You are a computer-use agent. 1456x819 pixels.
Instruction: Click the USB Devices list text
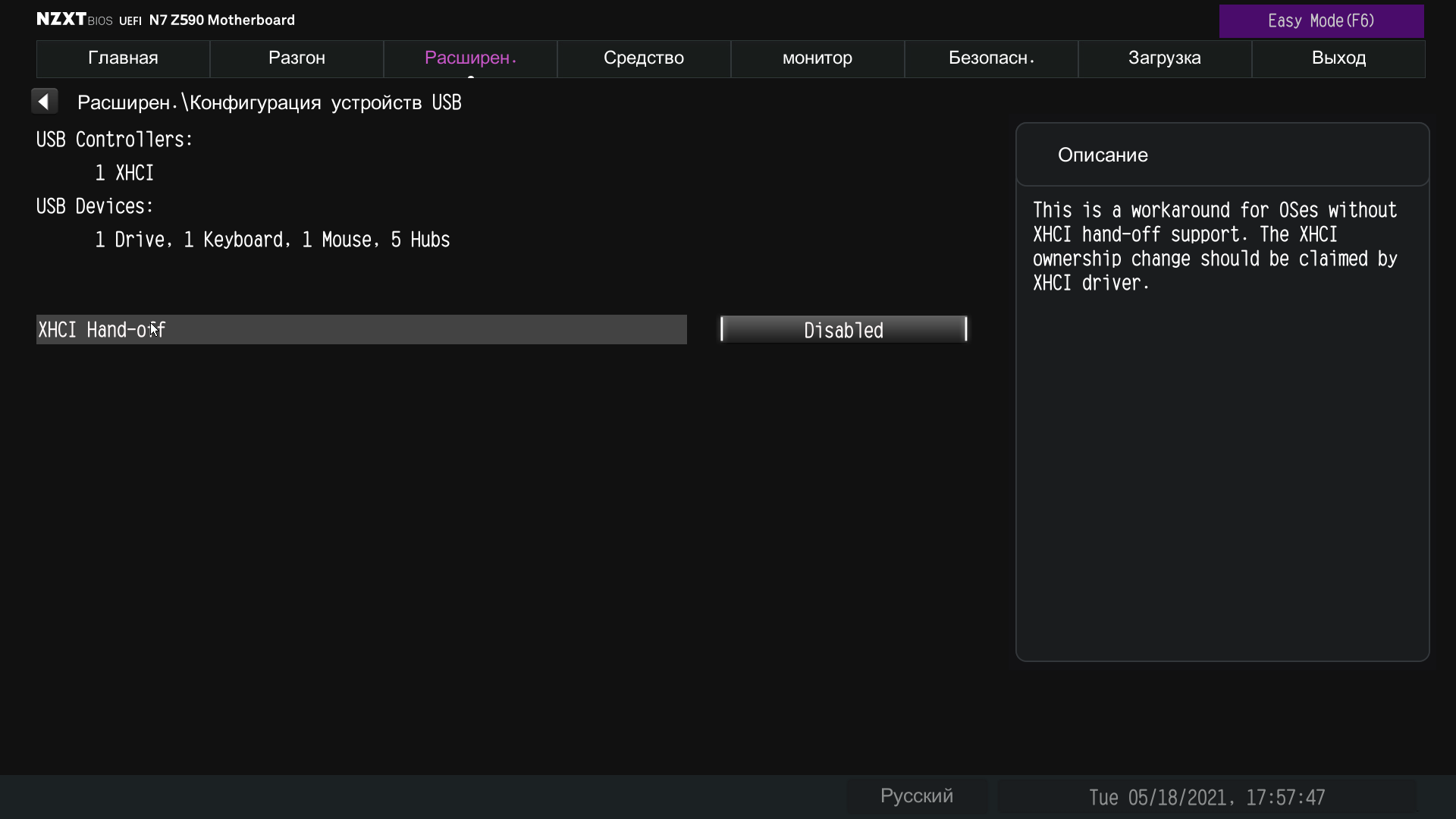[x=272, y=240]
